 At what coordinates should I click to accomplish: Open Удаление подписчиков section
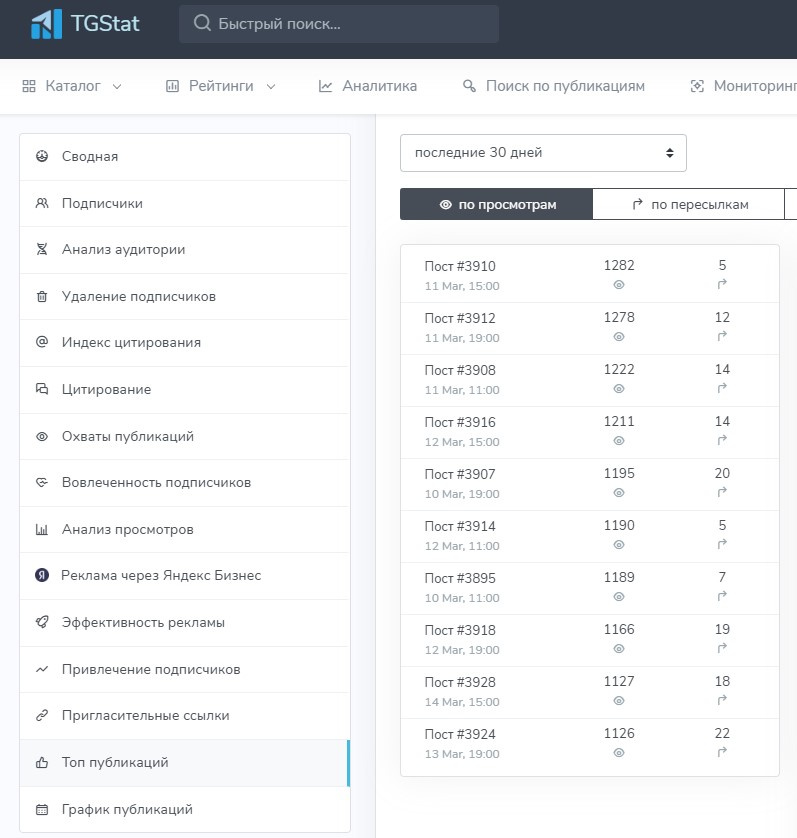(x=185, y=297)
